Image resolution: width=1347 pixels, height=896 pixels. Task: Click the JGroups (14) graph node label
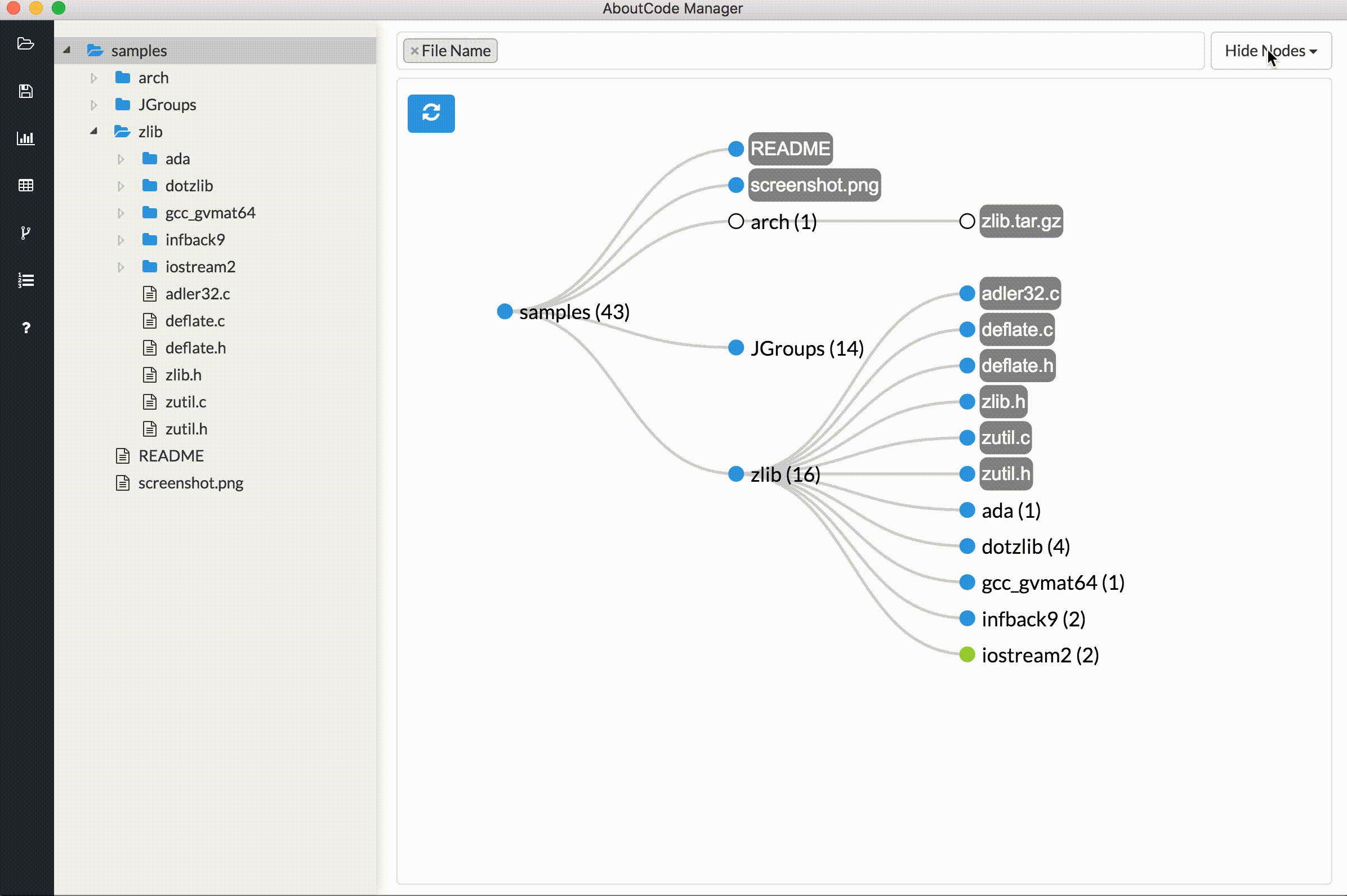806,348
